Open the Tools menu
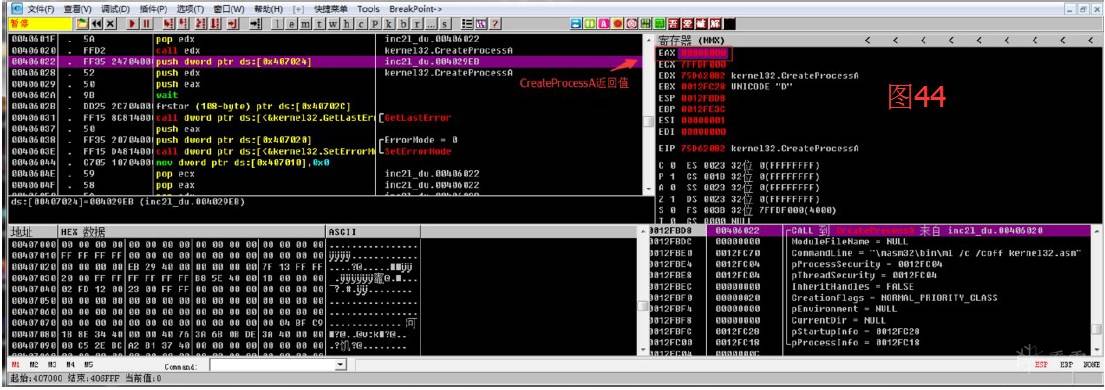The image size is (1105, 390). click(x=368, y=9)
